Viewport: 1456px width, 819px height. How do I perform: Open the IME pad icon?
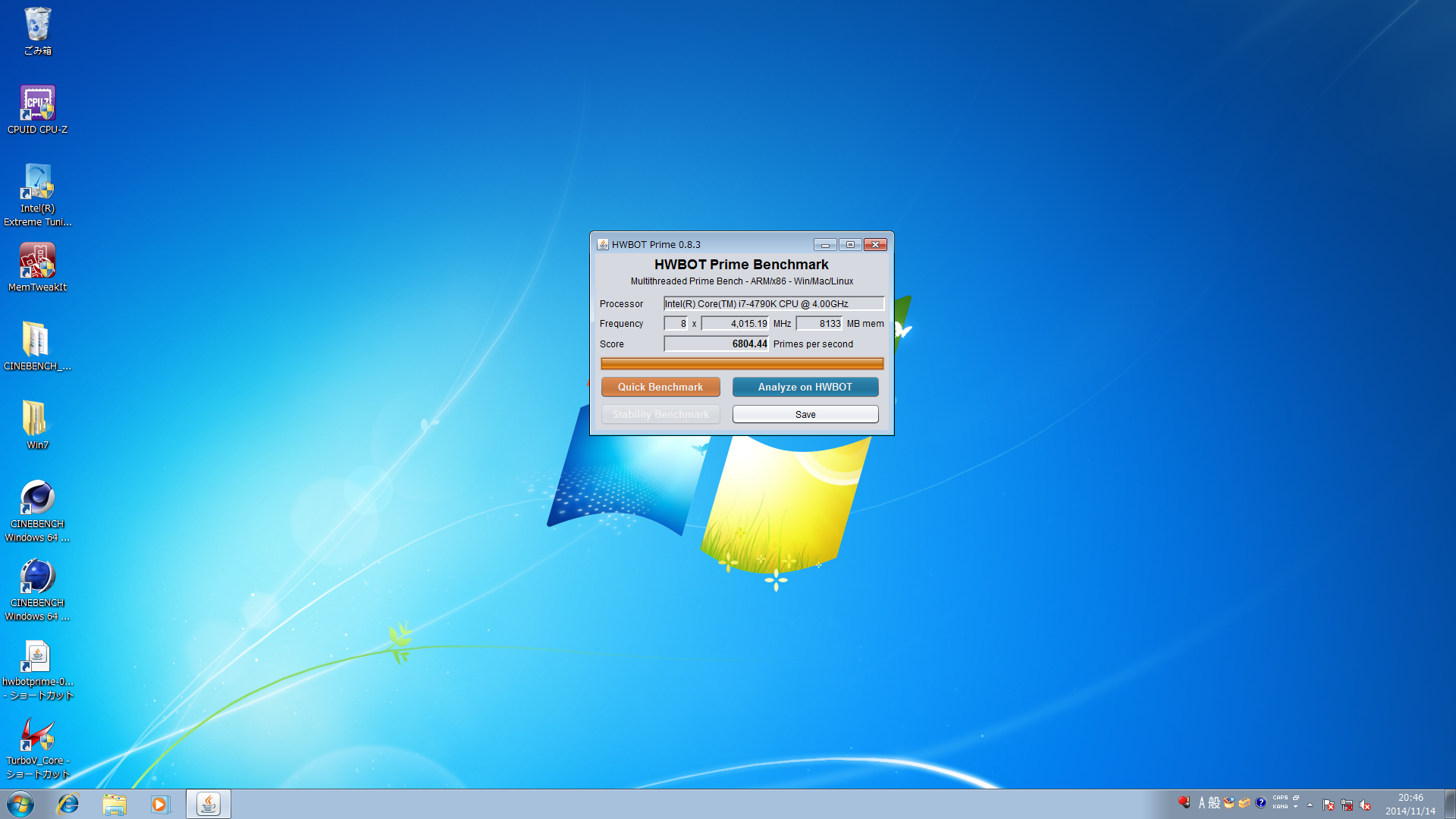1229,802
